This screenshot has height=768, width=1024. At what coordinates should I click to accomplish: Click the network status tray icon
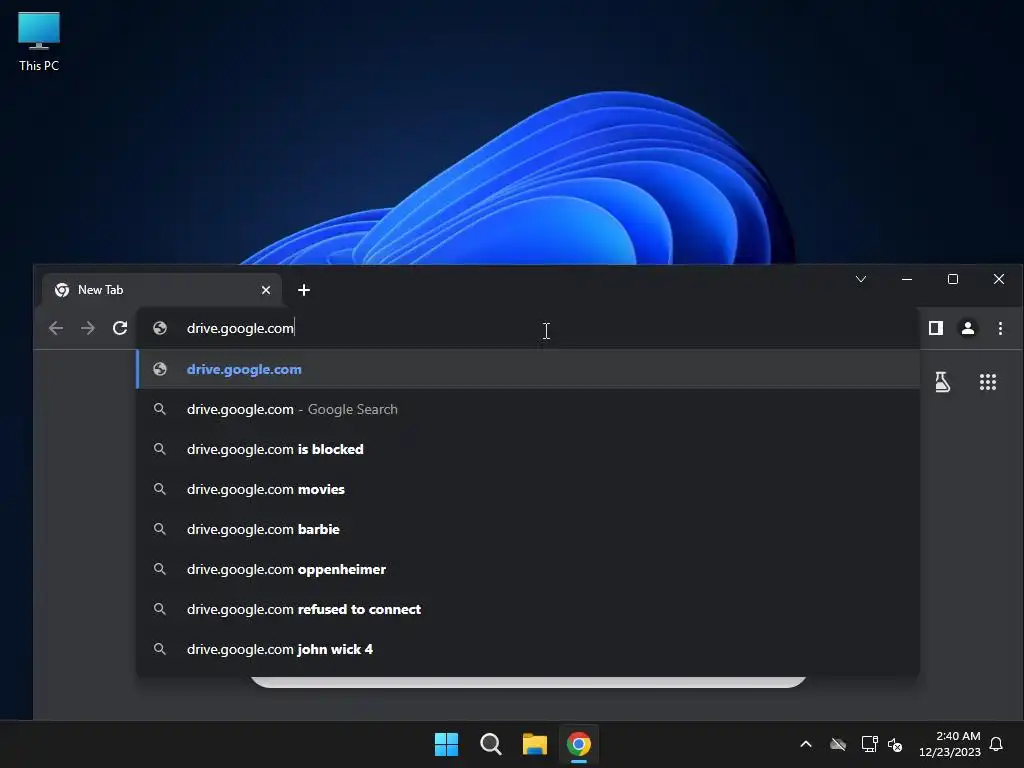869,744
